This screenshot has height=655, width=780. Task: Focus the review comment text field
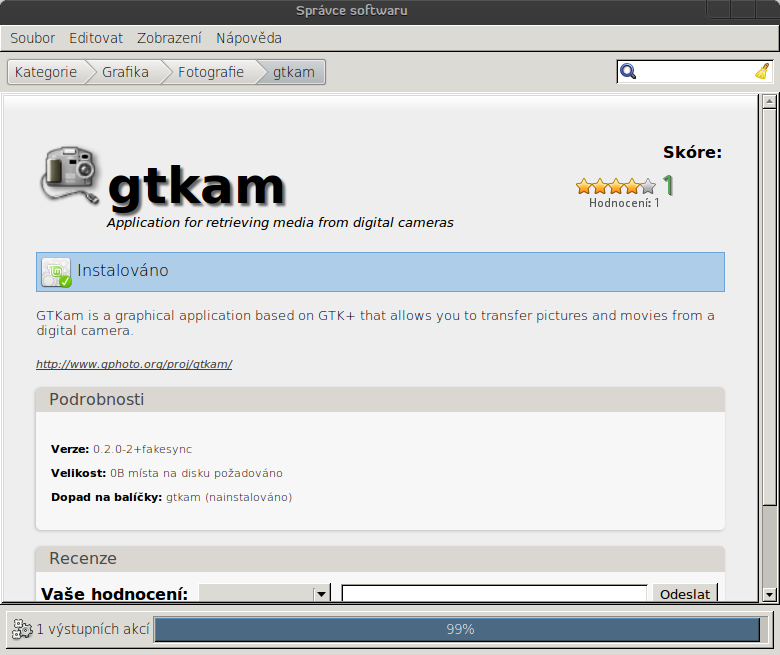click(x=494, y=594)
